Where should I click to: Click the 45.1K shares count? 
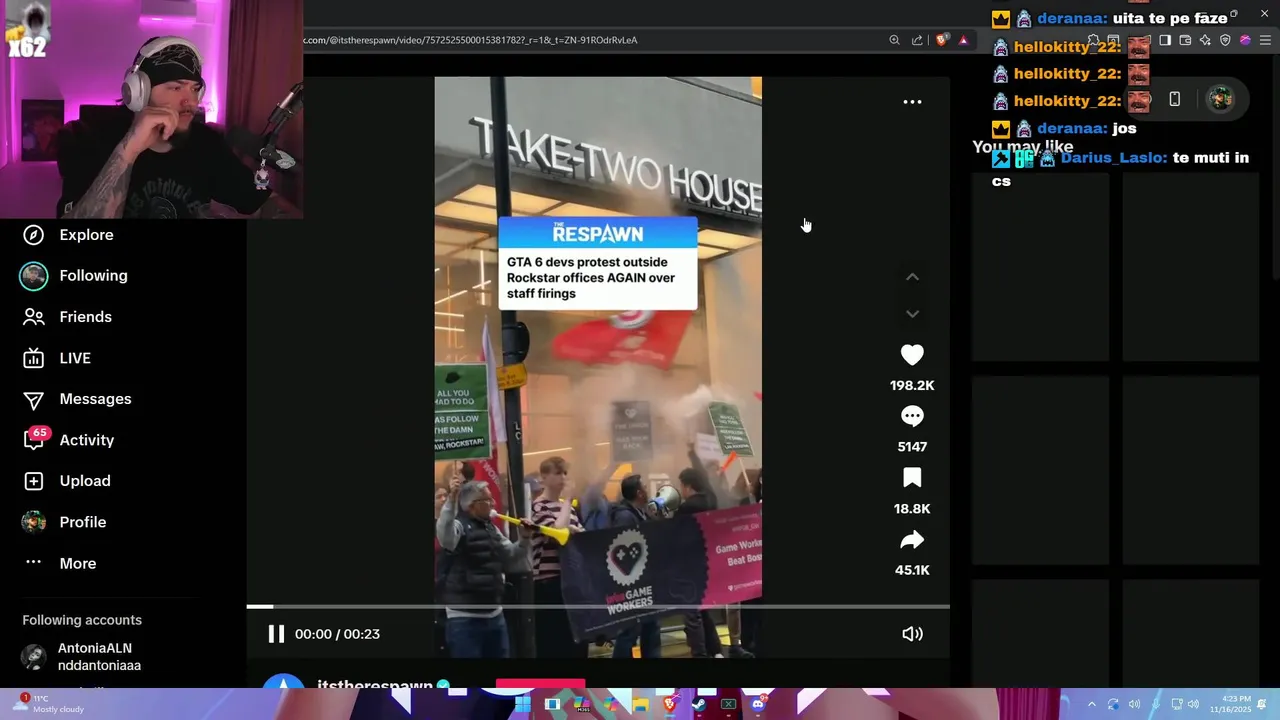(912, 570)
